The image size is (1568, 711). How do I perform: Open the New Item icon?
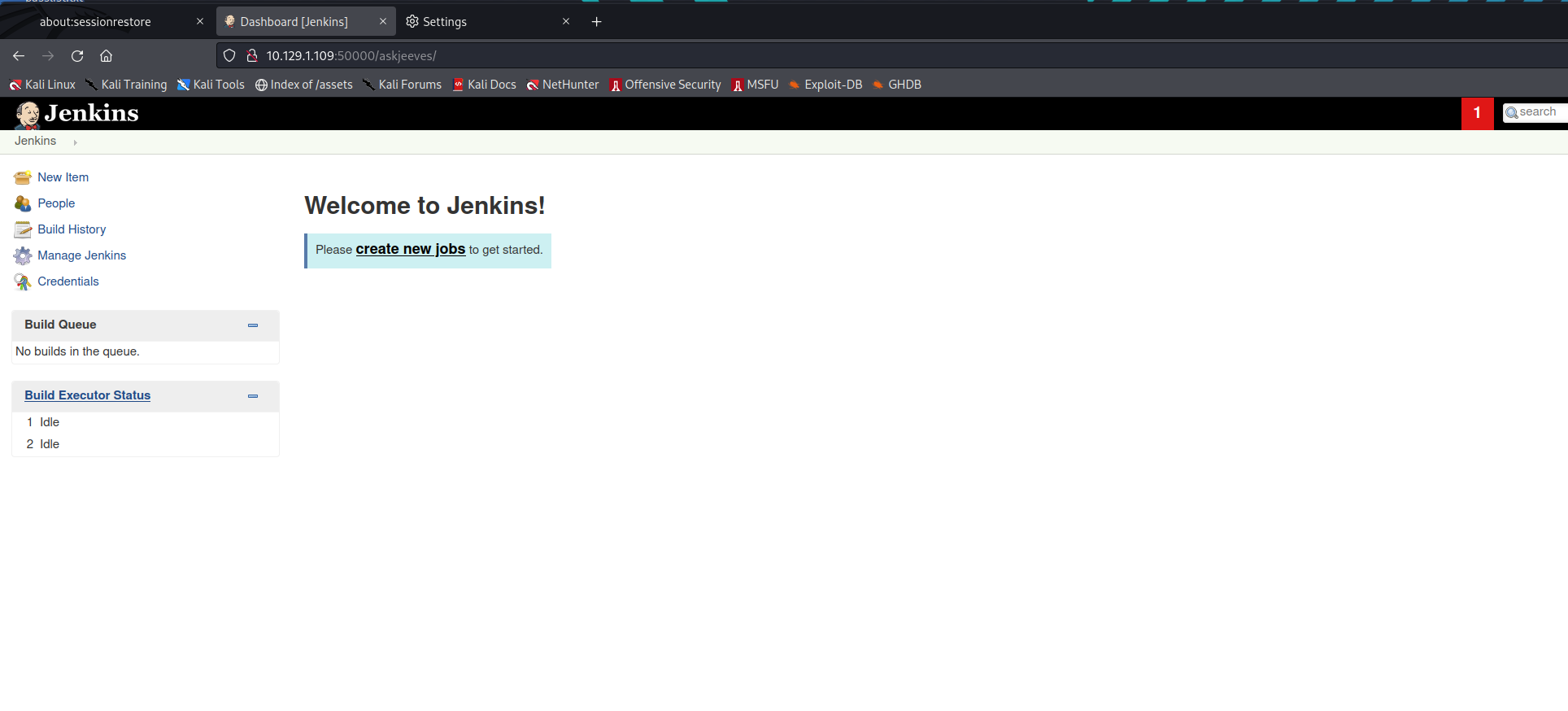(23, 177)
